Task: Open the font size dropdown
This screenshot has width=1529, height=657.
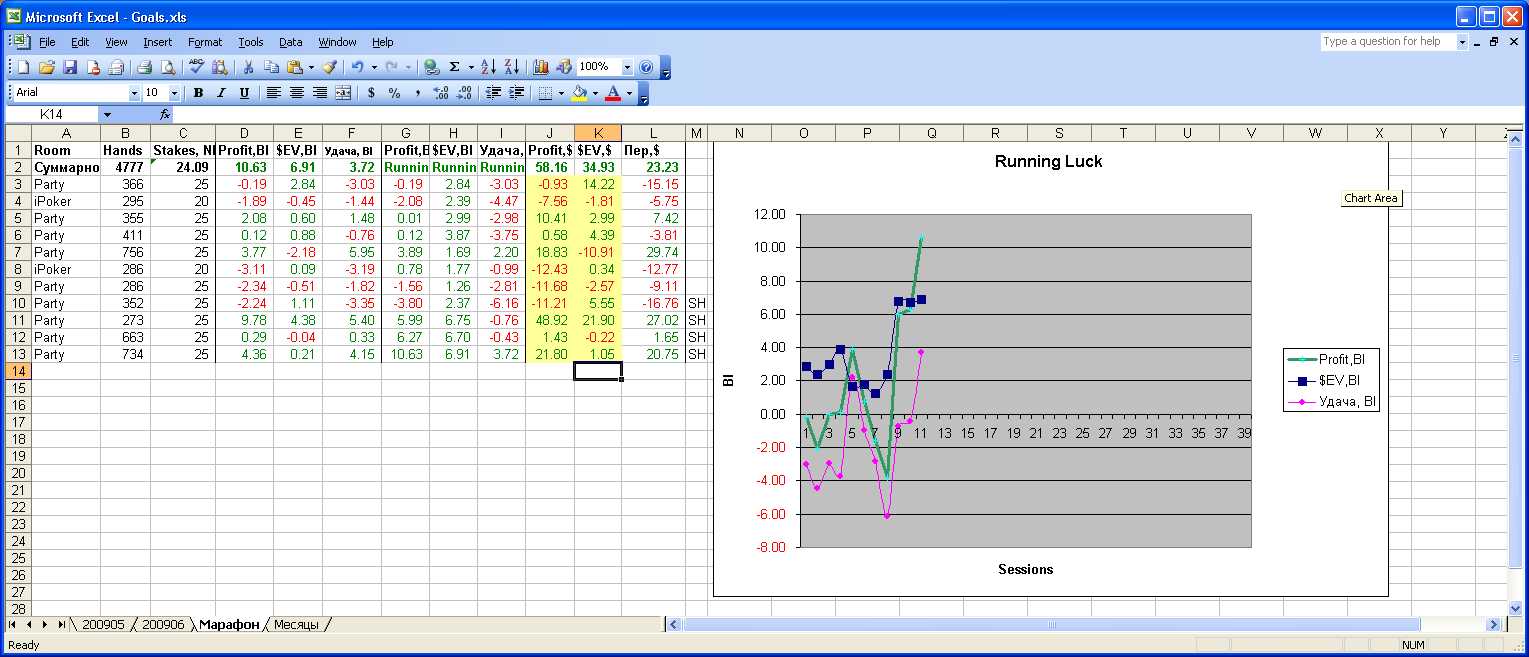Action: tap(174, 93)
